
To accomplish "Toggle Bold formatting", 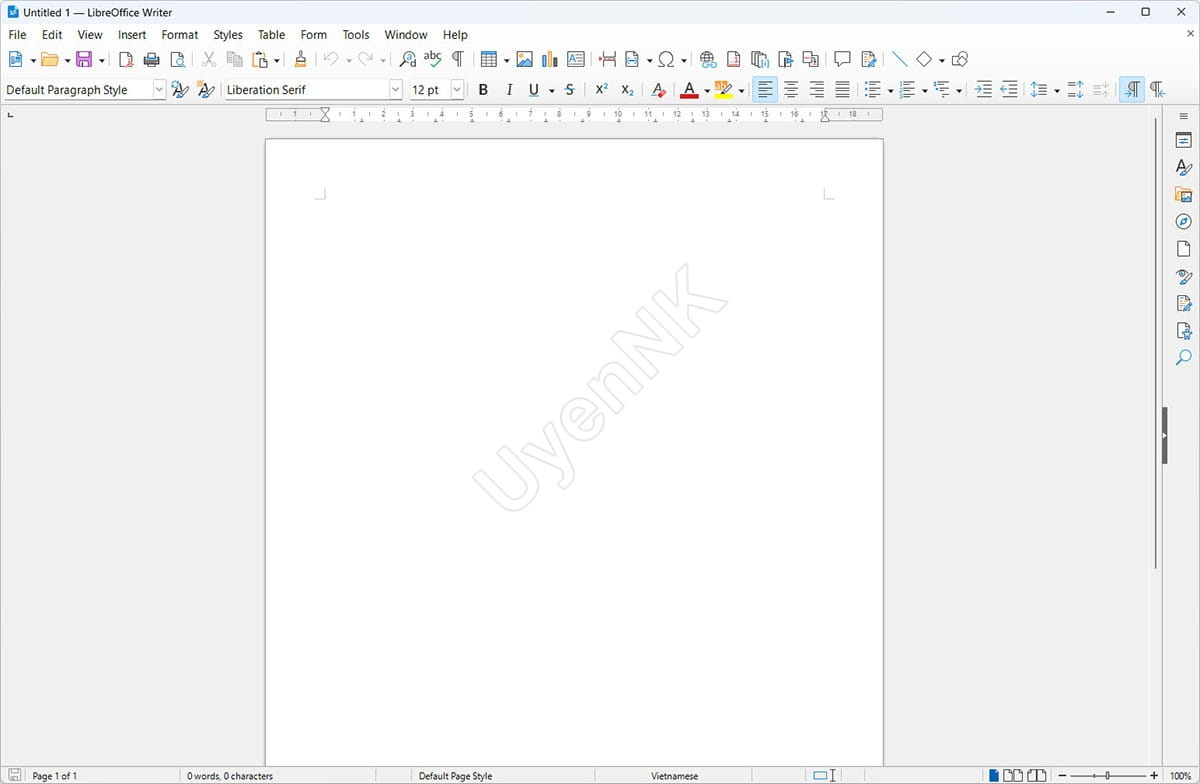I will (x=483, y=90).
